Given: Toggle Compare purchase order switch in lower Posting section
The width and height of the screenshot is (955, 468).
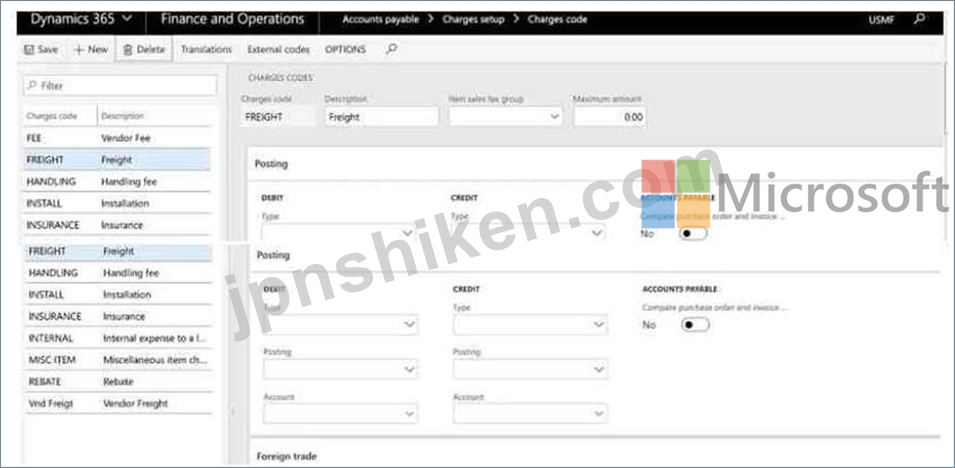Looking at the screenshot, I should coord(695,325).
